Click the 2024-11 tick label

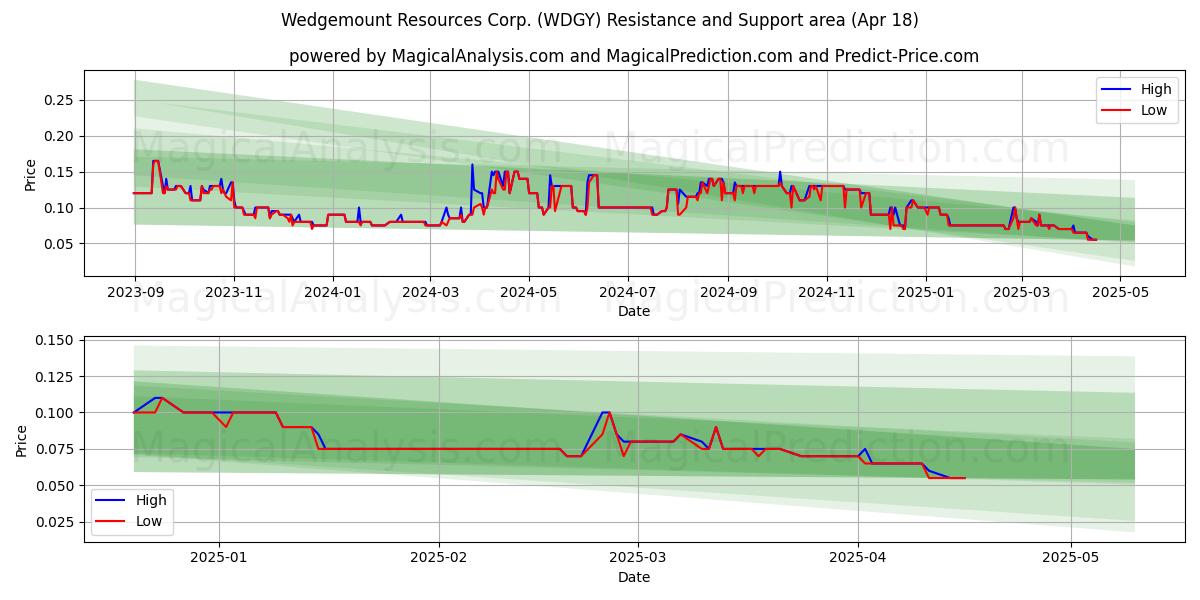pyautogui.click(x=826, y=292)
